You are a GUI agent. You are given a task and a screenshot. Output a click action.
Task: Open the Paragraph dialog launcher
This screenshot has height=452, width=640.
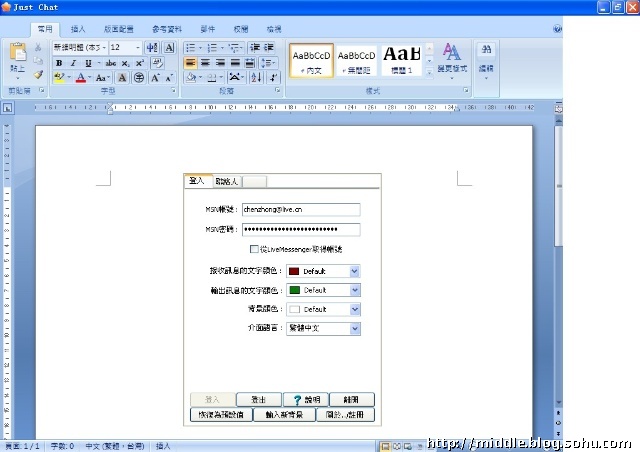tap(278, 90)
